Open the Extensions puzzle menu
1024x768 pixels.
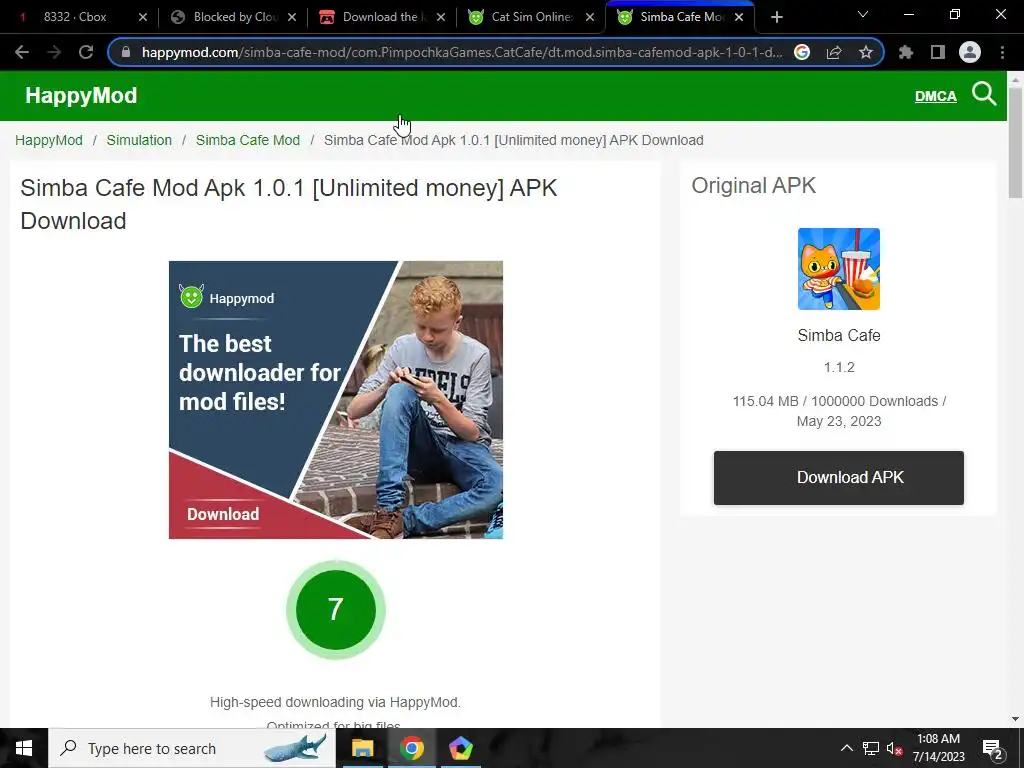[905, 52]
